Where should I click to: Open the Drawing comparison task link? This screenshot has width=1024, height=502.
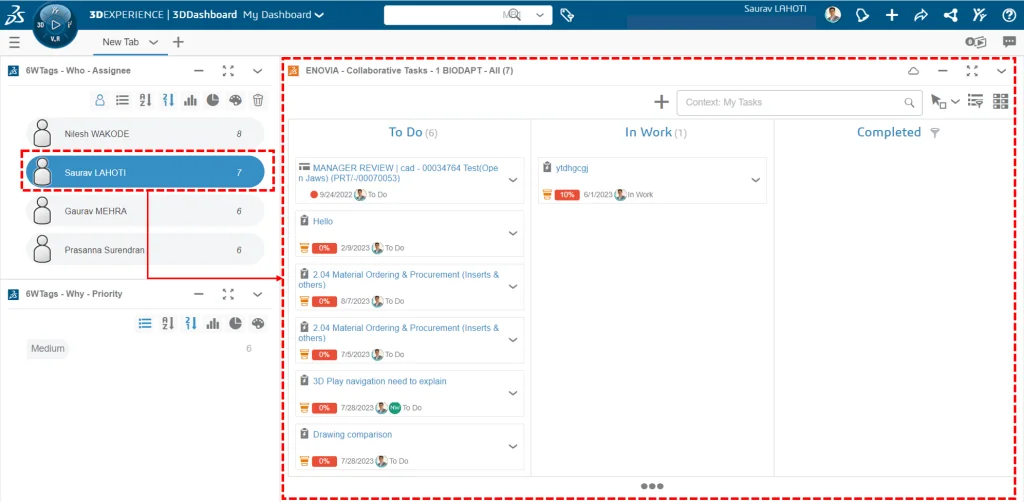click(352, 435)
